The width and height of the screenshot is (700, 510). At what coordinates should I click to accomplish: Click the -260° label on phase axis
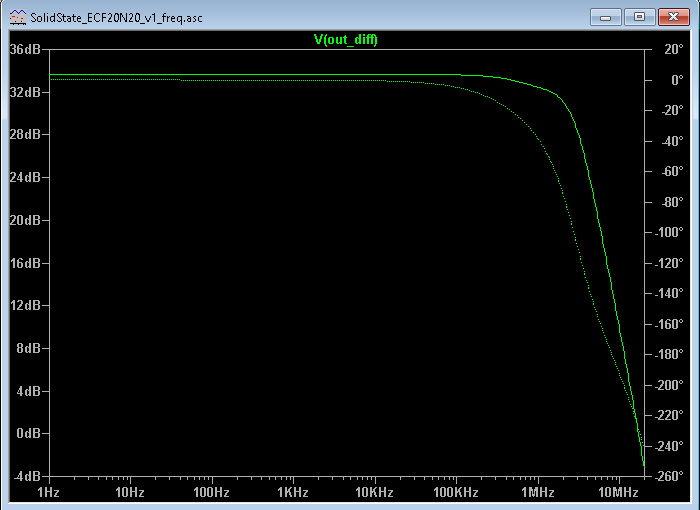tap(670, 476)
